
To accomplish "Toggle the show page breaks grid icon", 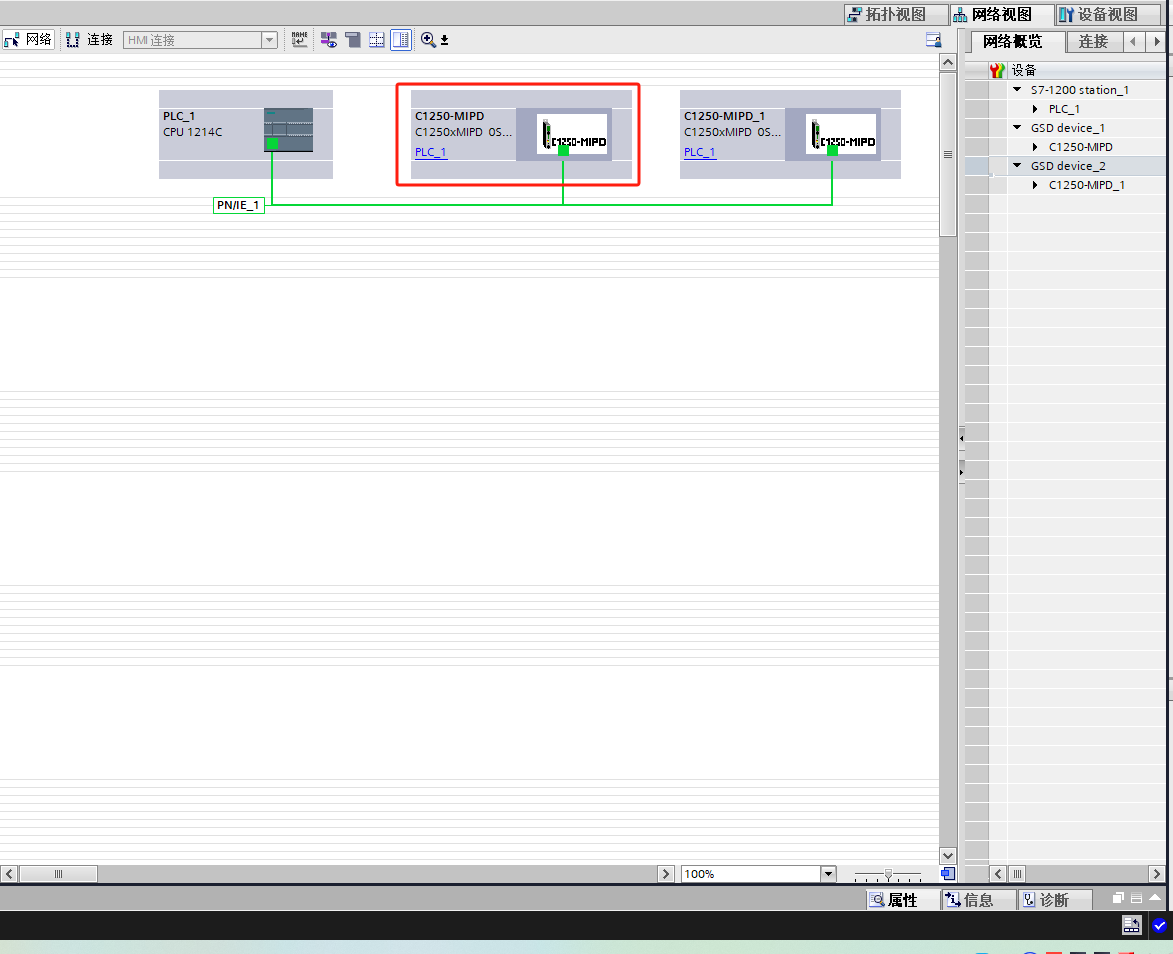I will click(377, 40).
